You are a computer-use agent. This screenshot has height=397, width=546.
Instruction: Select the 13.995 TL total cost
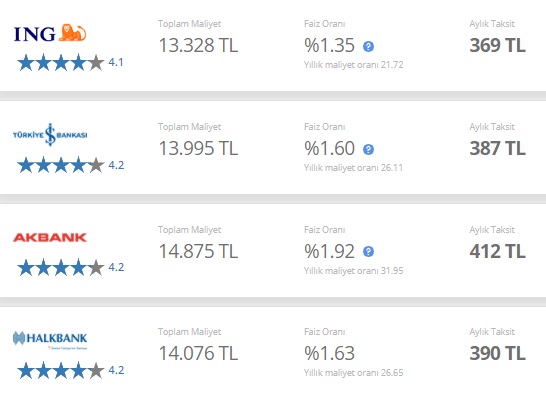coord(198,148)
